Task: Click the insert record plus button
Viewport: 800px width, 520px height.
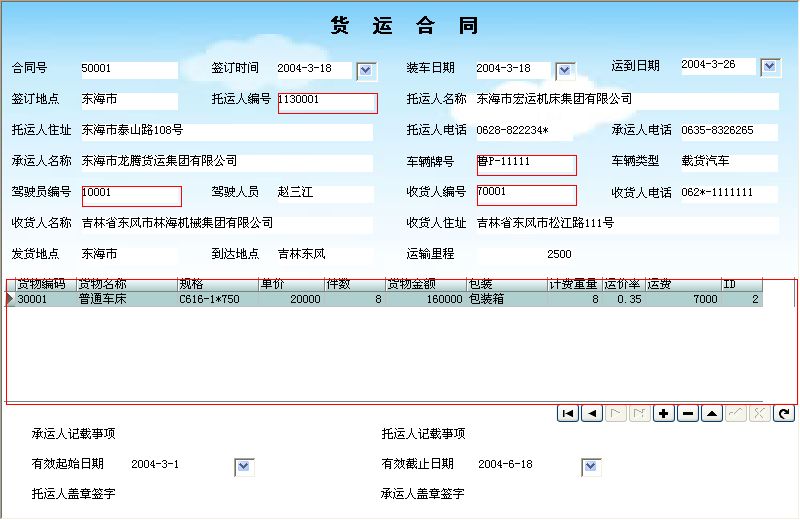Action: tap(664, 413)
